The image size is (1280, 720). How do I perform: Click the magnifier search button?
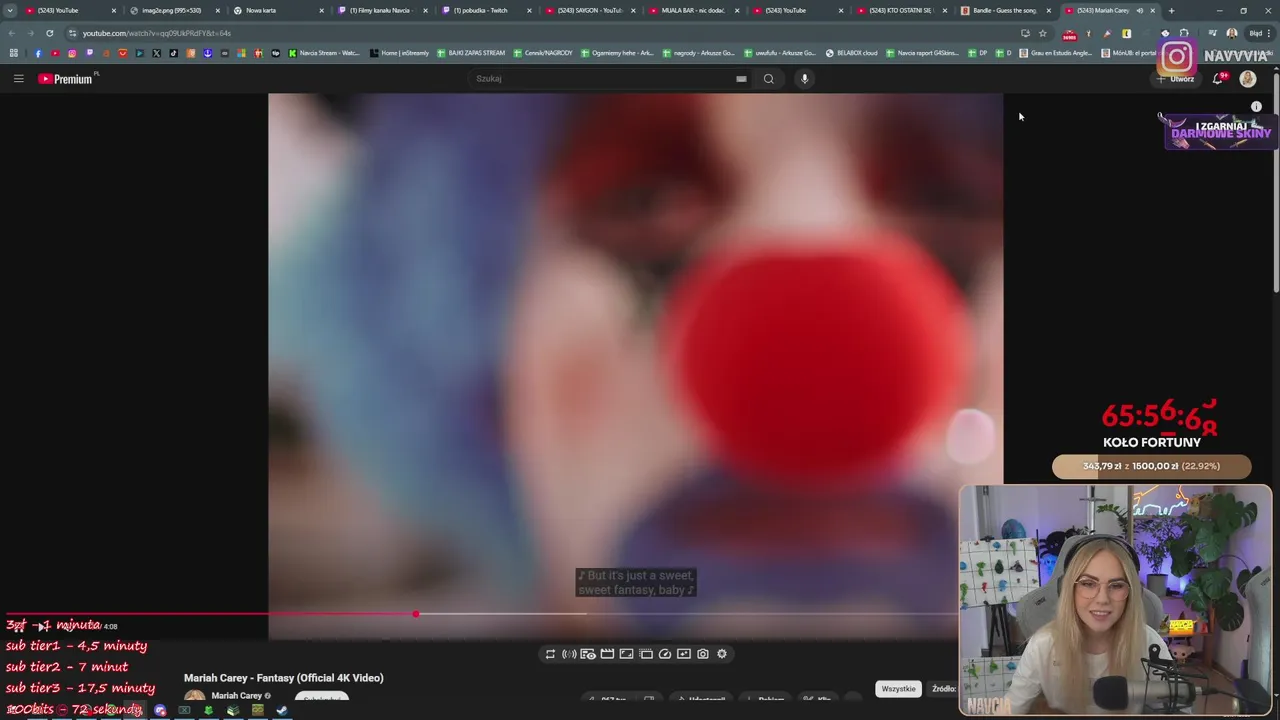coord(769,78)
